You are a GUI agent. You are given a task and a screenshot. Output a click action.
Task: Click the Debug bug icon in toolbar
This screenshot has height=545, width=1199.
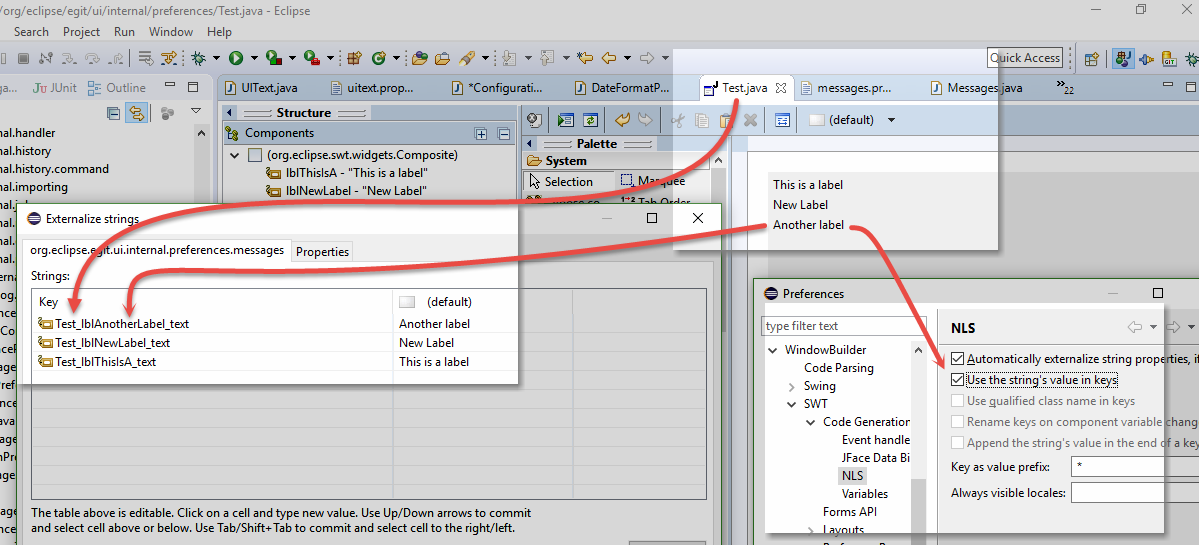coord(199,59)
